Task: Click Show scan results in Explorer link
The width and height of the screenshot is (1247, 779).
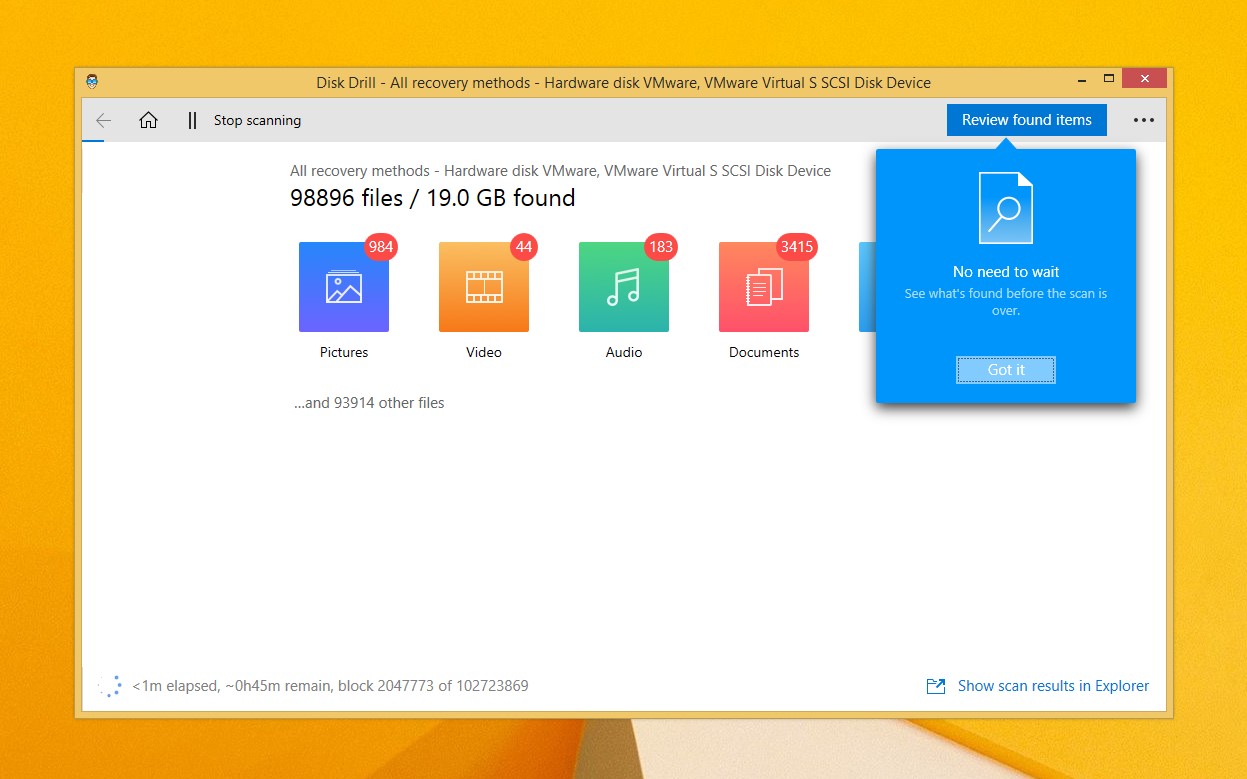Action: 1053,686
